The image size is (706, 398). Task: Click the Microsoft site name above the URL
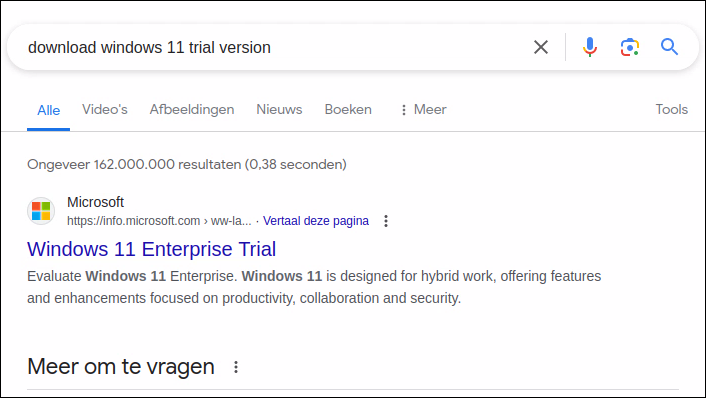tap(95, 202)
